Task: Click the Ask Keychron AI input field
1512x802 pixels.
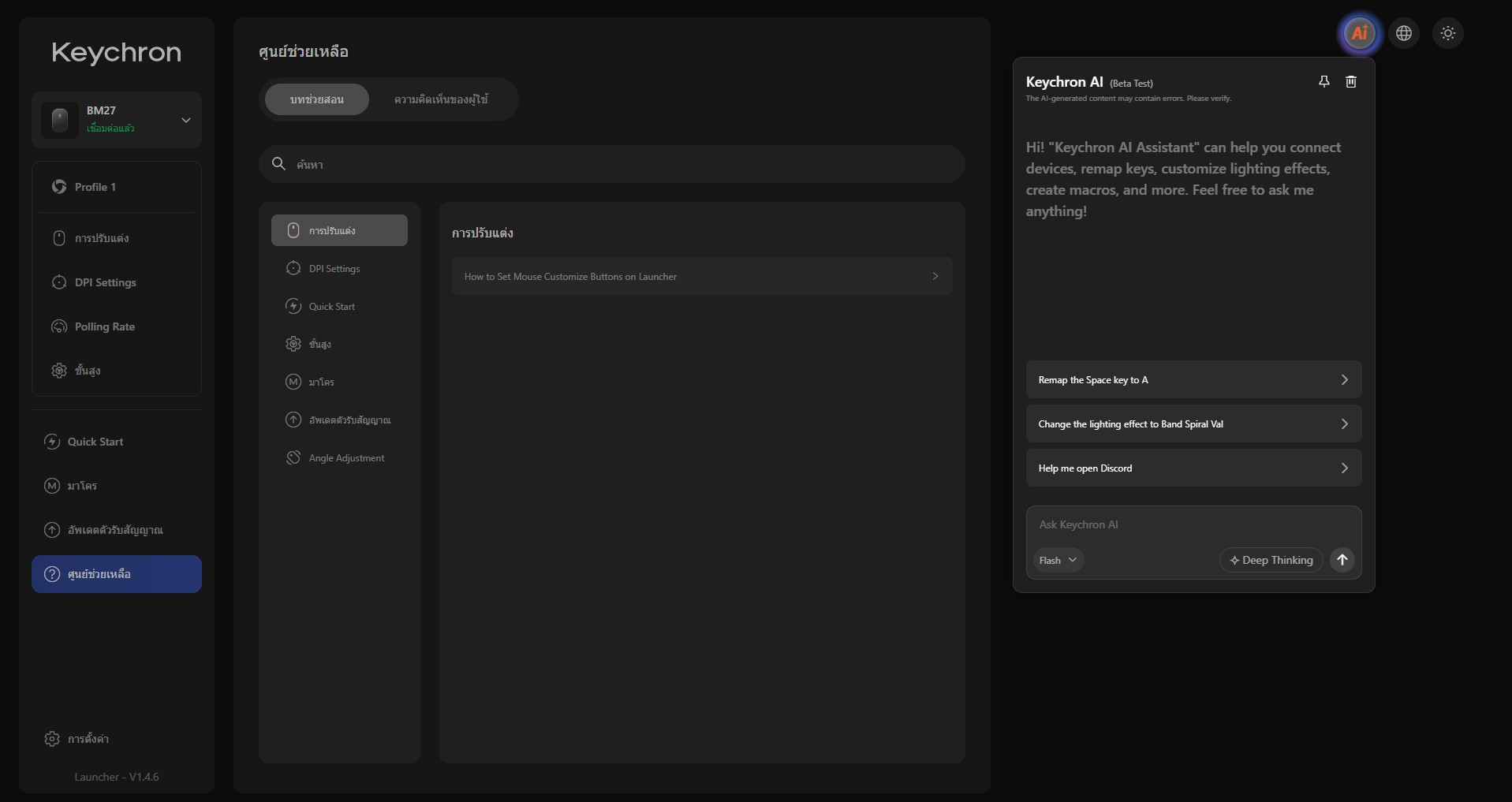Action: point(1193,525)
